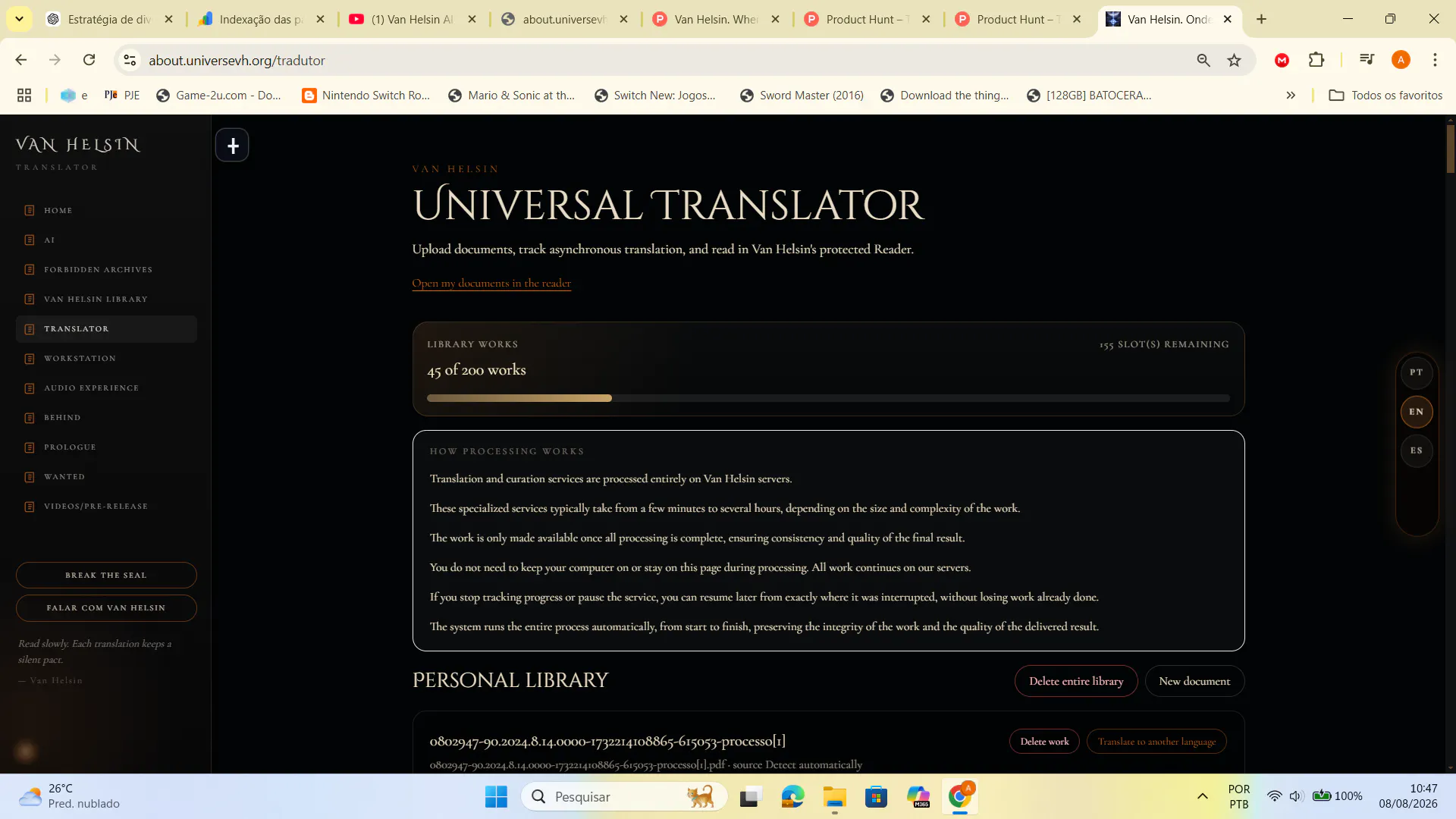Click the Prologue sidebar icon

(30, 447)
